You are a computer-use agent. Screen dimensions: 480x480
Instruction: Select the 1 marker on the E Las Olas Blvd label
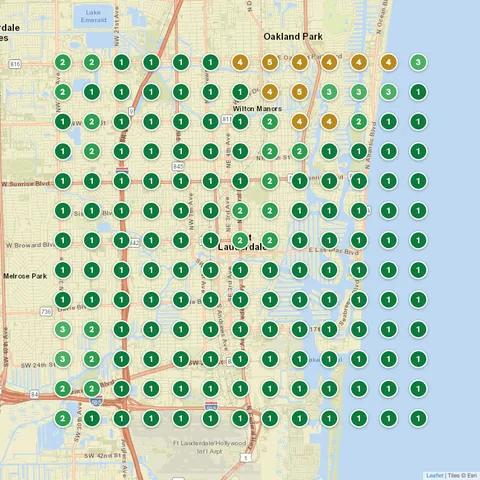pyautogui.click(x=329, y=240)
